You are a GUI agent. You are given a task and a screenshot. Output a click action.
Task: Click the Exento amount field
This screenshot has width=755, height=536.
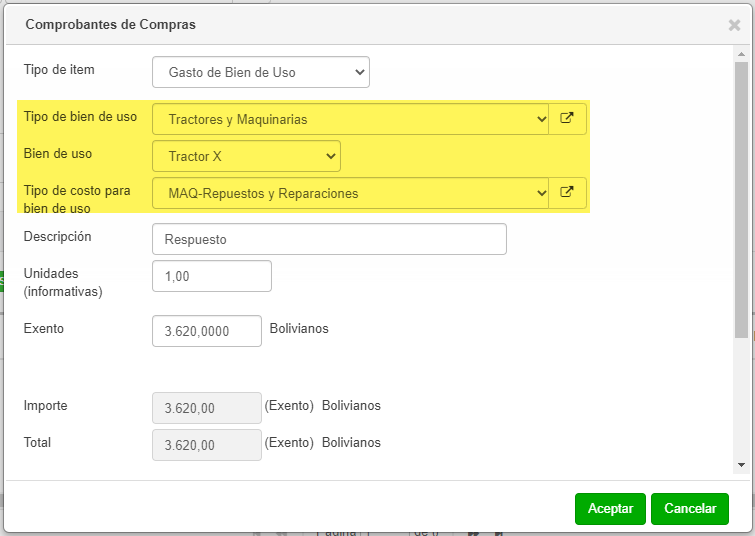pyautogui.click(x=207, y=331)
